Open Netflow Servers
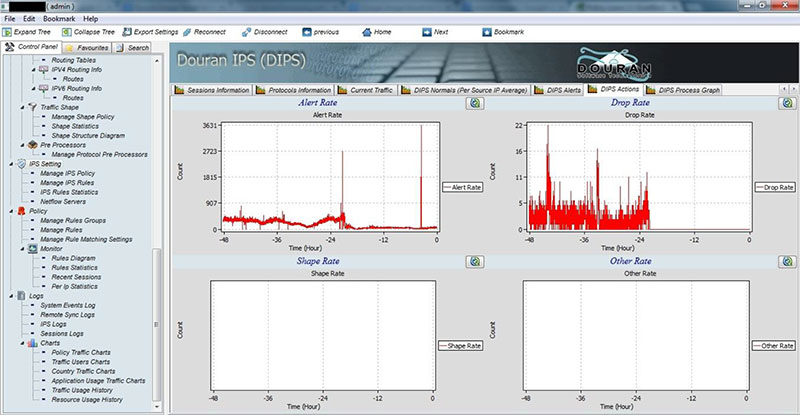The image size is (800, 415). point(63,202)
